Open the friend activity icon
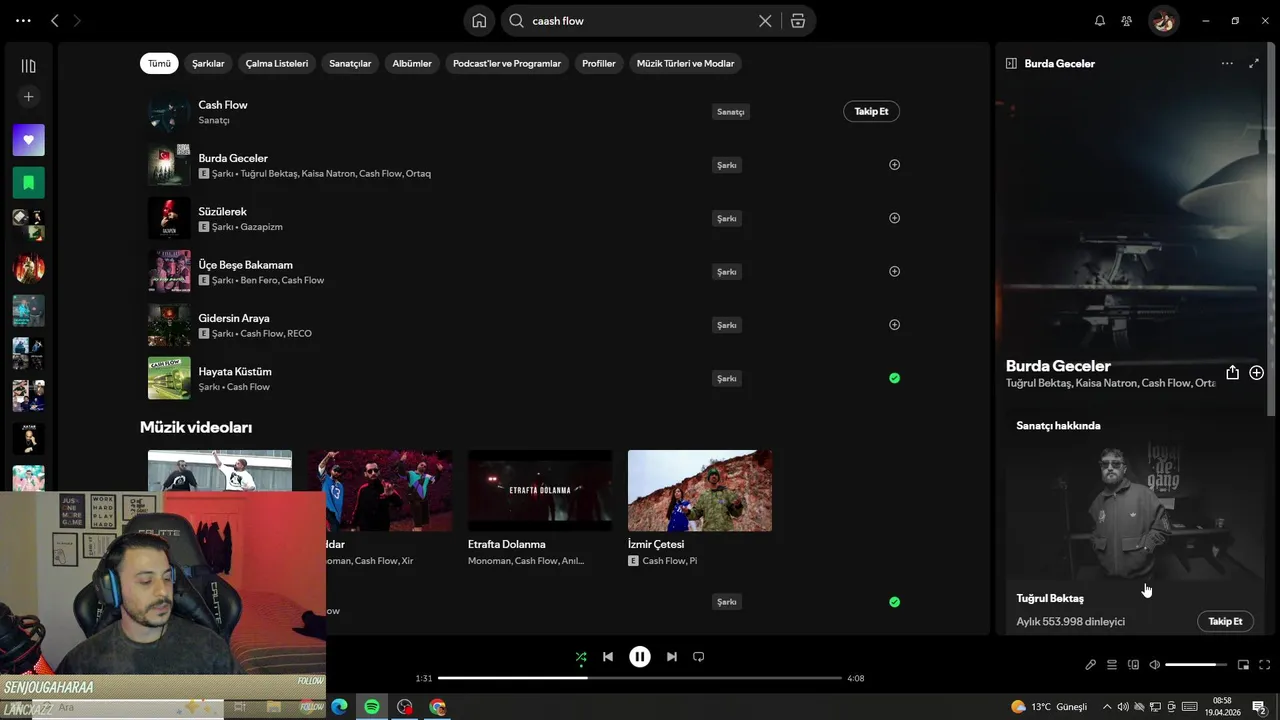The image size is (1280, 720). point(1127,20)
